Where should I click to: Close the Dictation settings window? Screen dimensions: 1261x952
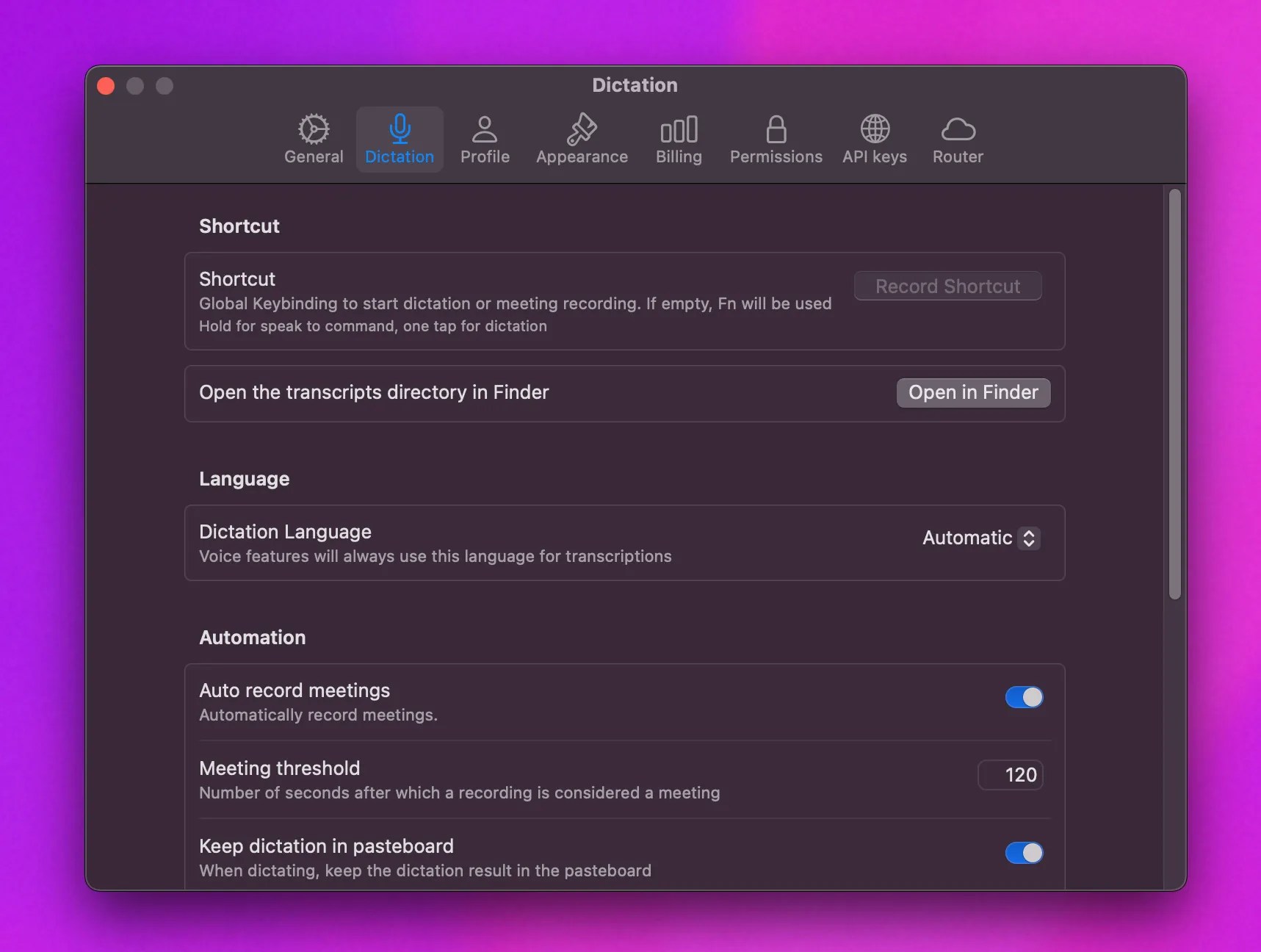point(106,86)
